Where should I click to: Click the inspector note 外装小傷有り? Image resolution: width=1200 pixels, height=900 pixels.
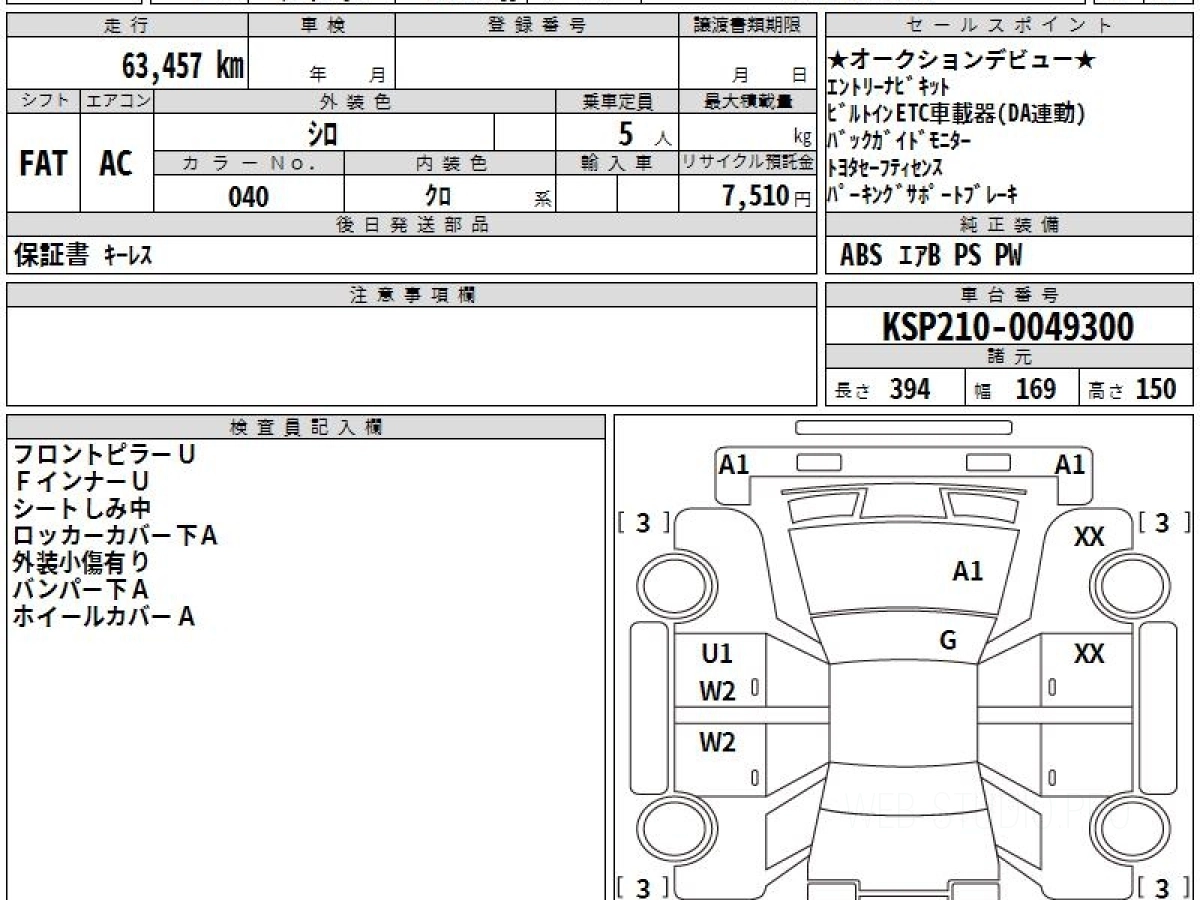[82, 563]
